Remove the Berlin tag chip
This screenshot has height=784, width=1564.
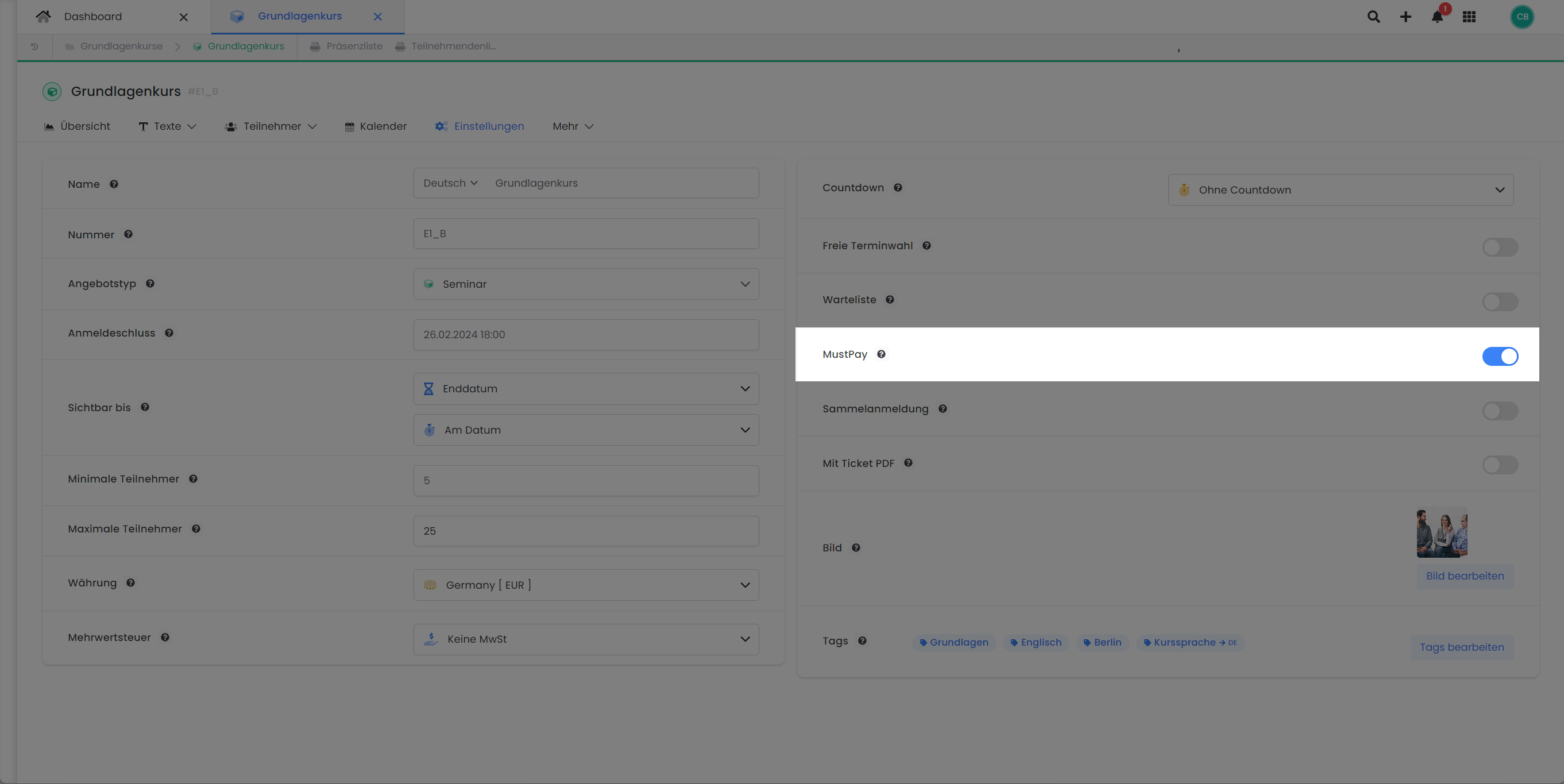(1102, 642)
